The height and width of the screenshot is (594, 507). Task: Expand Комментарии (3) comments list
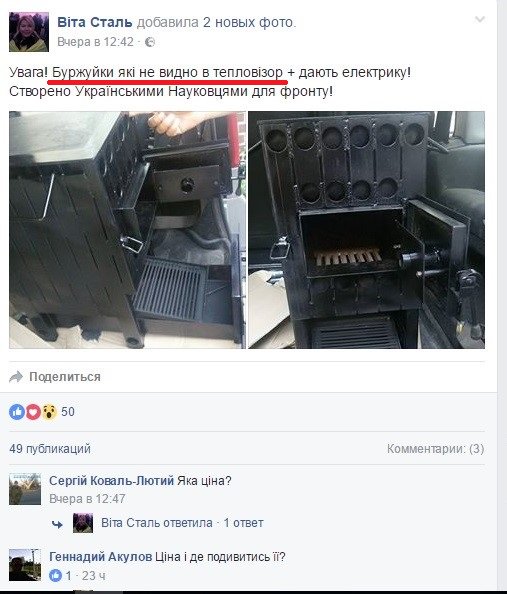[435, 449]
